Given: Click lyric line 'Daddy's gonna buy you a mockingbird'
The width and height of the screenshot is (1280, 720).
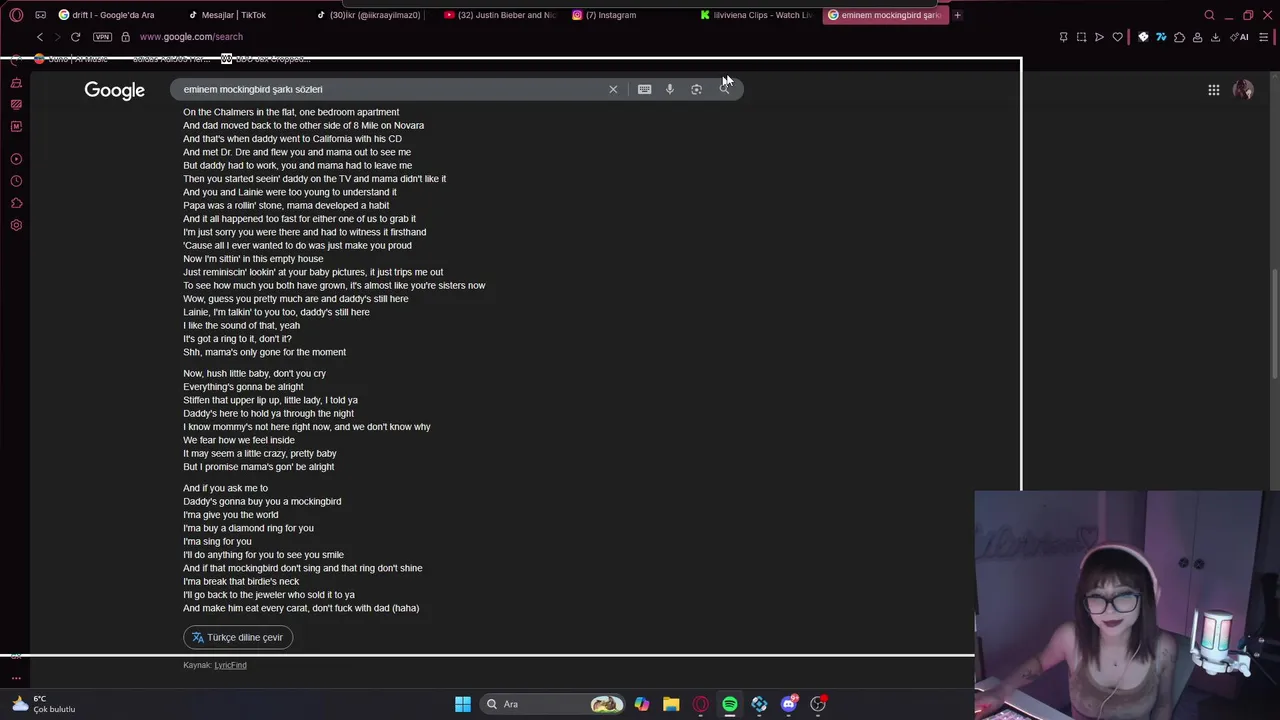Looking at the screenshot, I should (262, 501).
